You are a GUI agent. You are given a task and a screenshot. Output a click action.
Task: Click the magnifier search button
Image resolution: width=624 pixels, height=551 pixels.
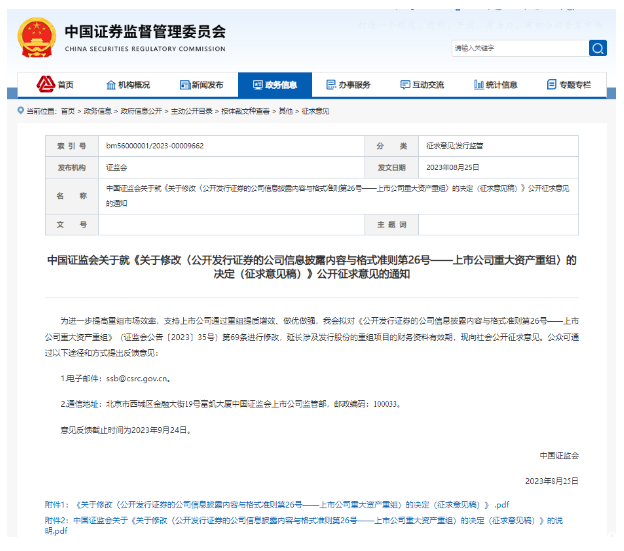(597, 47)
